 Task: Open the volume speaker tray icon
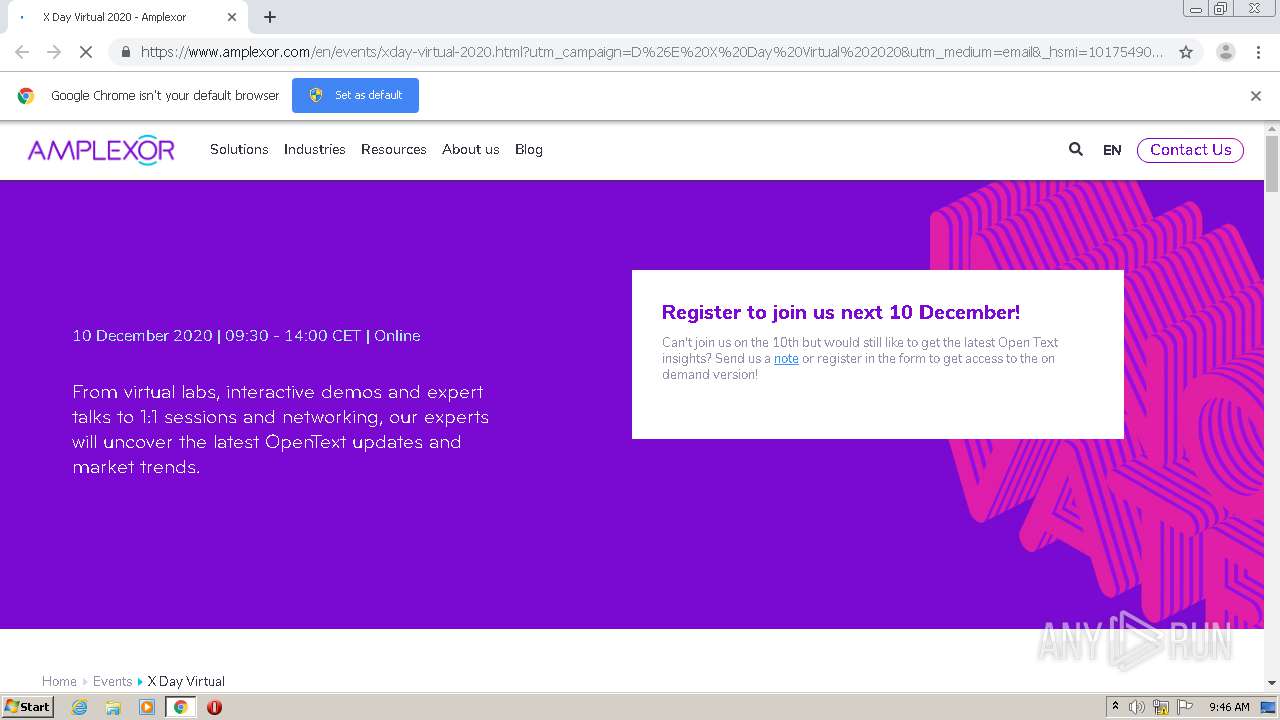(x=1137, y=707)
